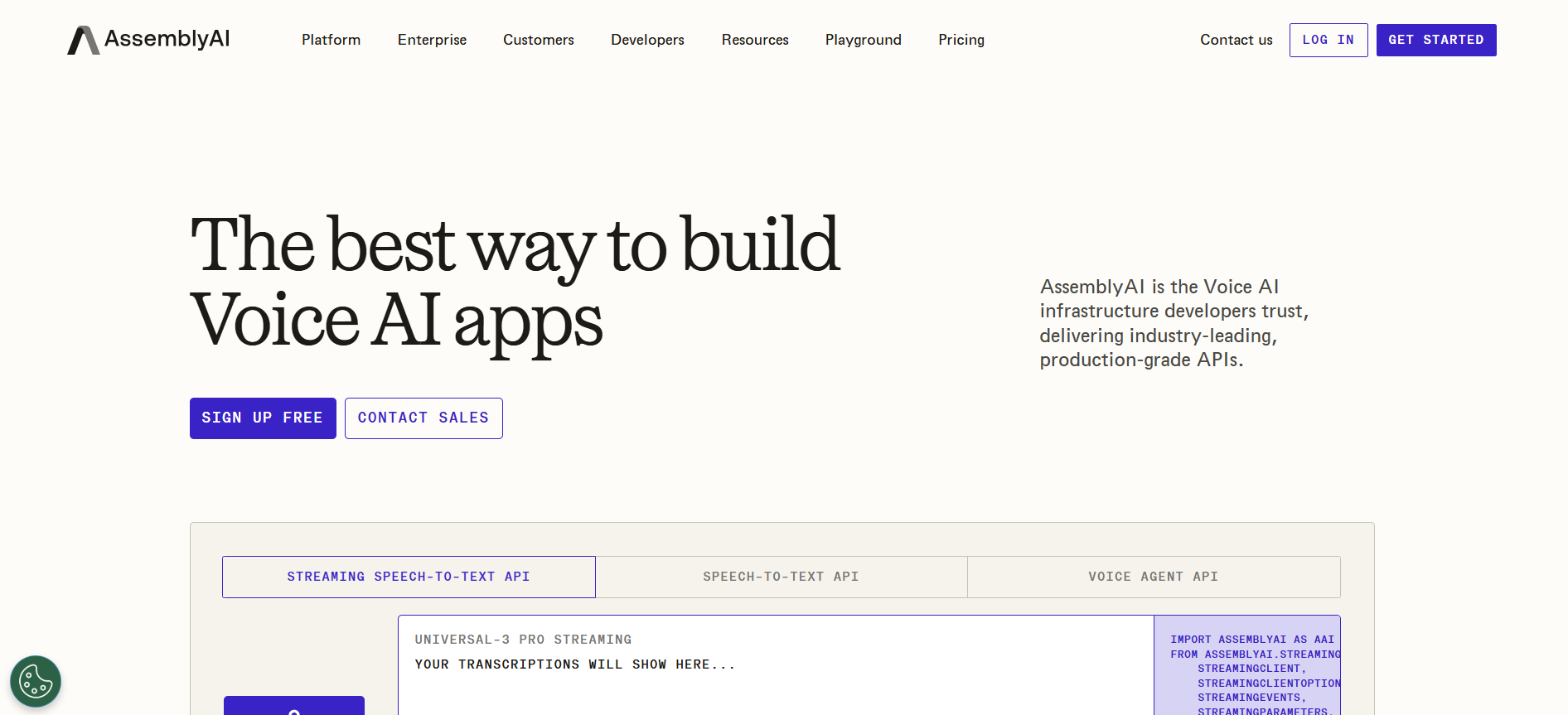The width and height of the screenshot is (1568, 715).
Task: Open the cookie preferences icon
Action: [x=36, y=681]
